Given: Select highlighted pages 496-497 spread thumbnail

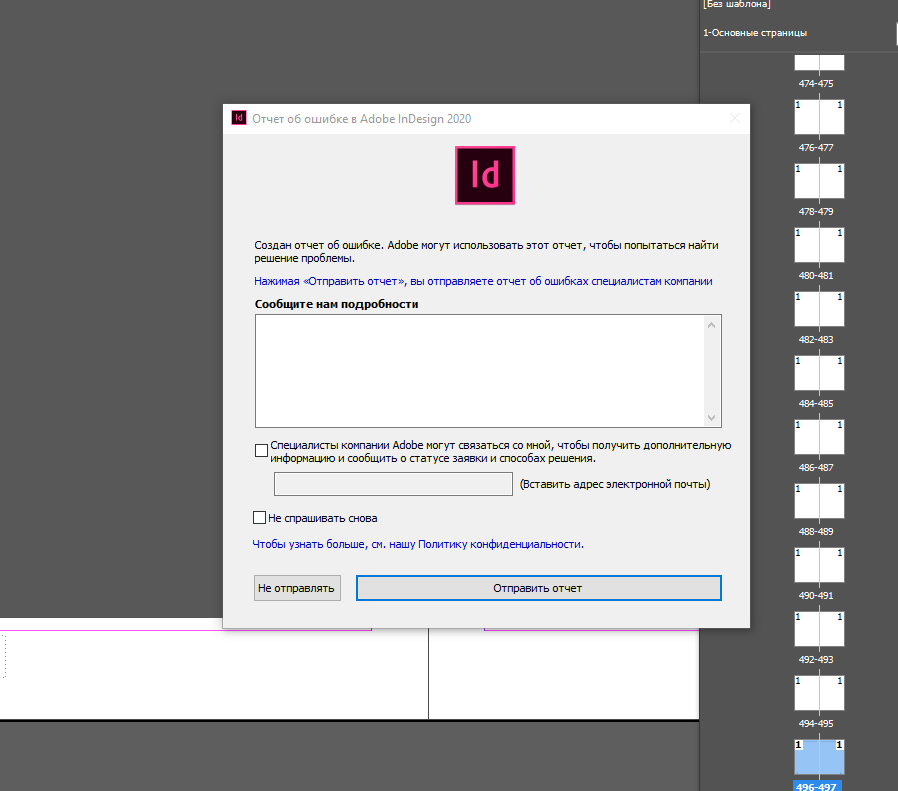Looking at the screenshot, I should [x=819, y=757].
